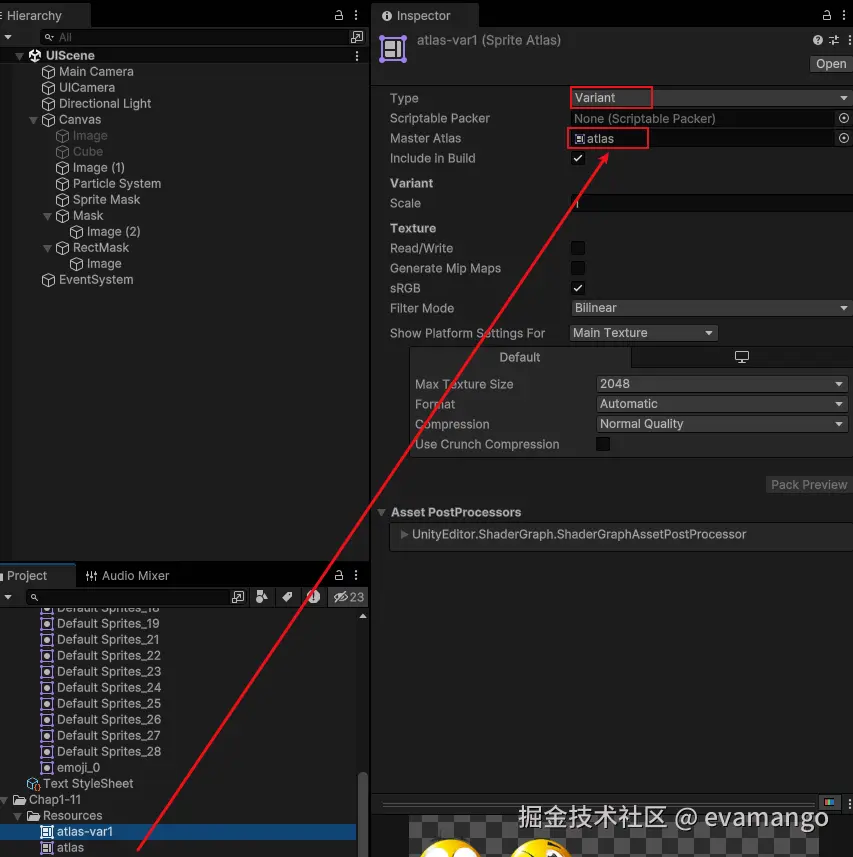The image size is (853, 857).
Task: Select the standalone platform monitor tab
Action: click(x=742, y=357)
